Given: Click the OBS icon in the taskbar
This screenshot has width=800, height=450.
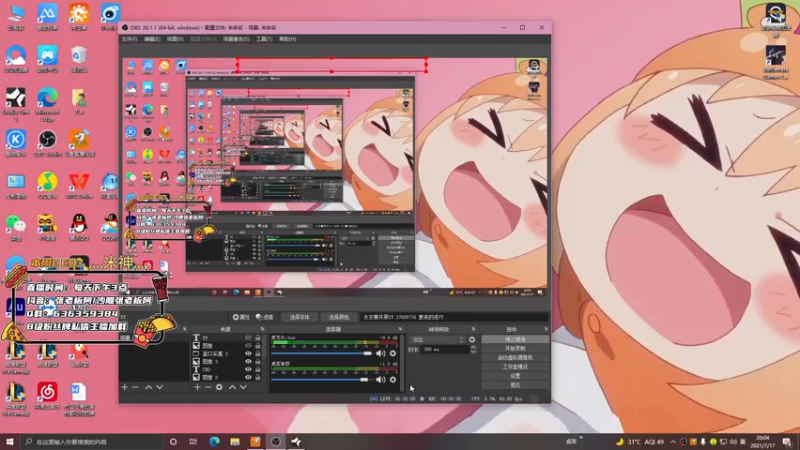Looking at the screenshot, I should pos(276,441).
